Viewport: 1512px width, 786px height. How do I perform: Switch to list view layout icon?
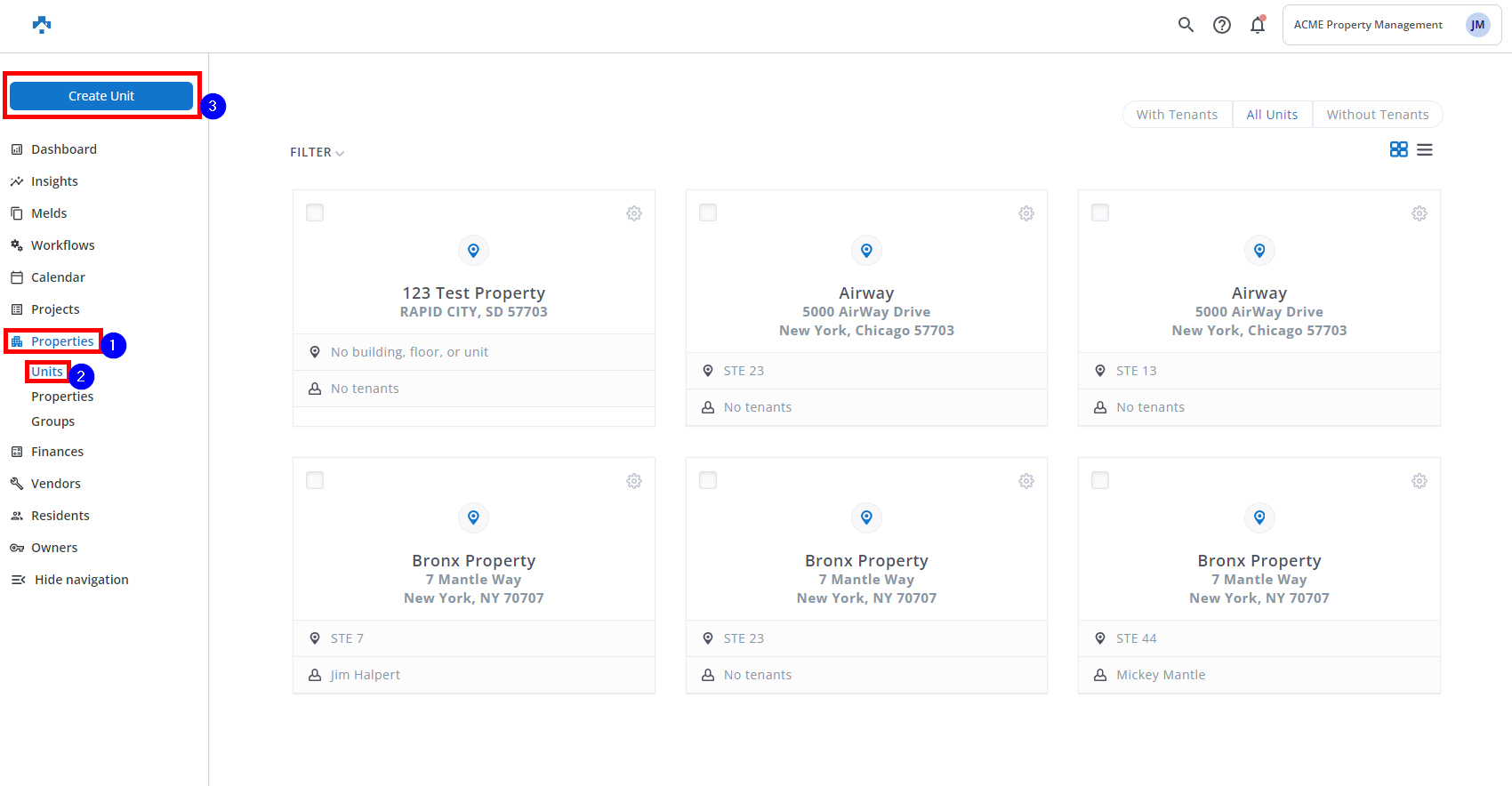[1425, 149]
